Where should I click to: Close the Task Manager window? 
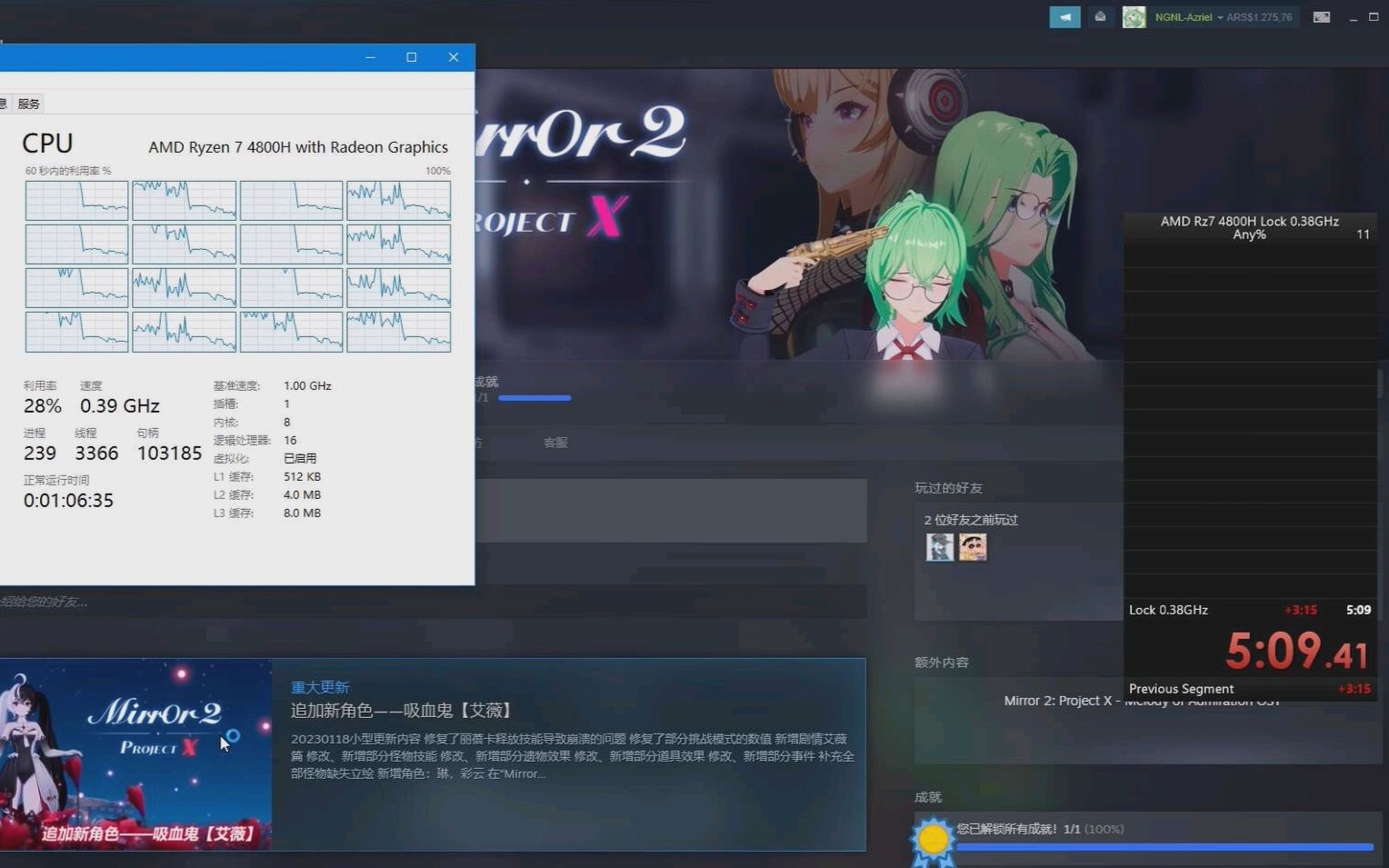coord(454,57)
